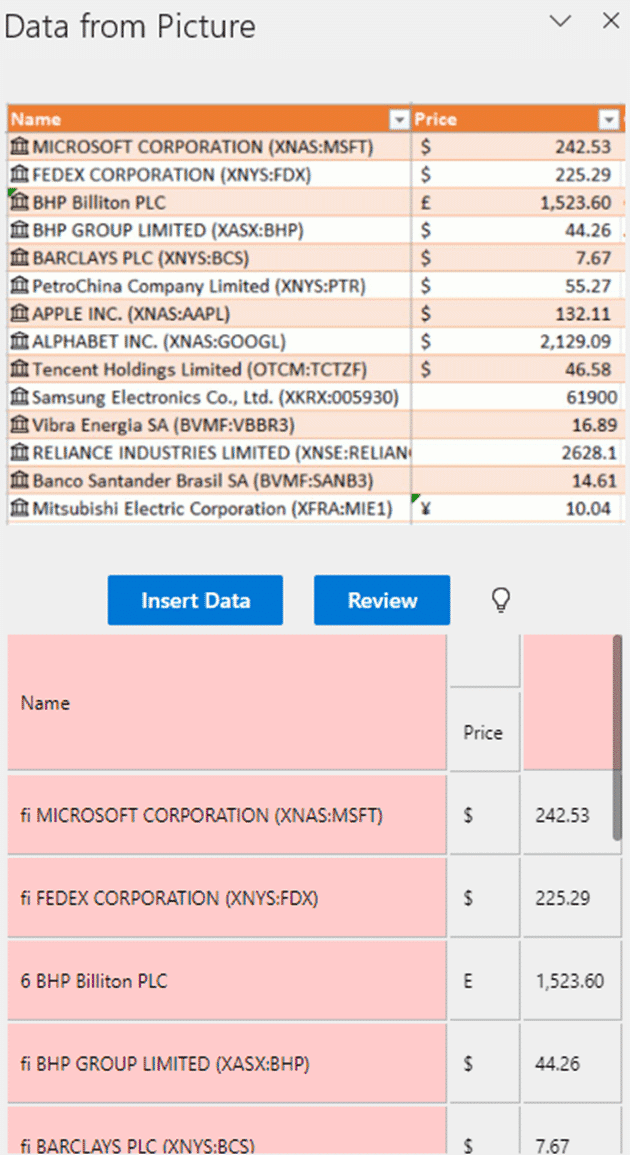The height and width of the screenshot is (1155, 630).
Task: Open the Price column filter dropdown
Action: [608, 120]
